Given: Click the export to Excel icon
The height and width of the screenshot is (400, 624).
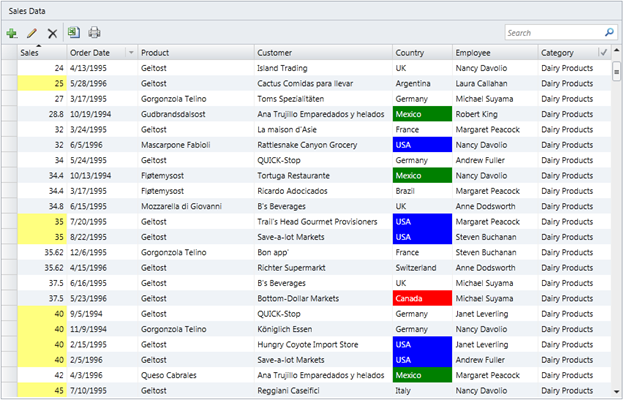Looking at the screenshot, I should 75,33.
